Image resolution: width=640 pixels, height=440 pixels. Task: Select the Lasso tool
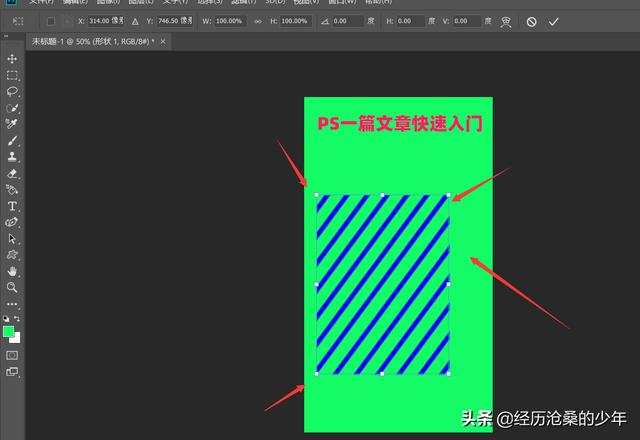click(12, 91)
